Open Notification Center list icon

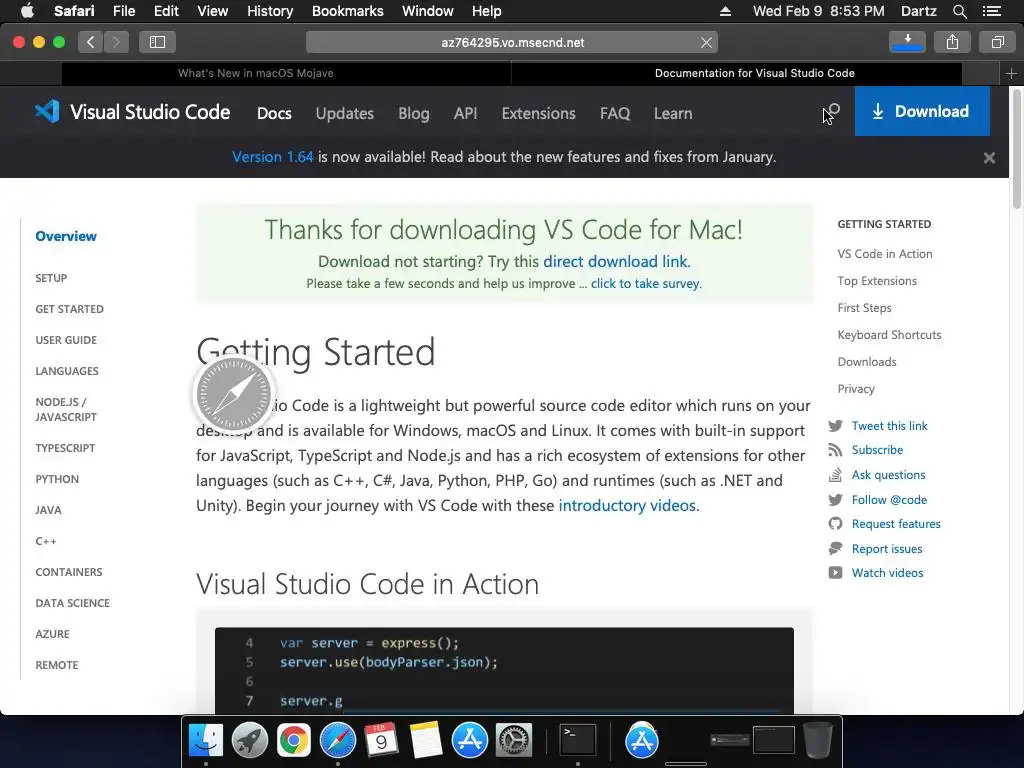(991, 11)
